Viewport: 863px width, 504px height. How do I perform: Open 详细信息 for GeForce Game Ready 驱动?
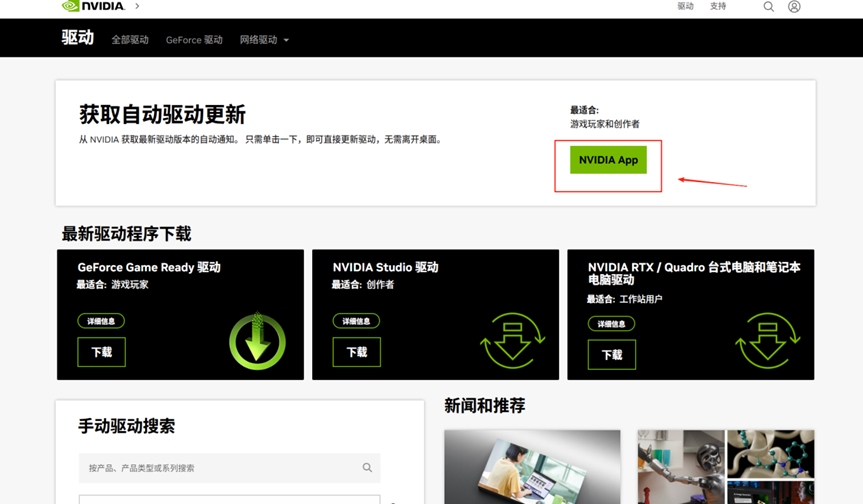tap(101, 321)
